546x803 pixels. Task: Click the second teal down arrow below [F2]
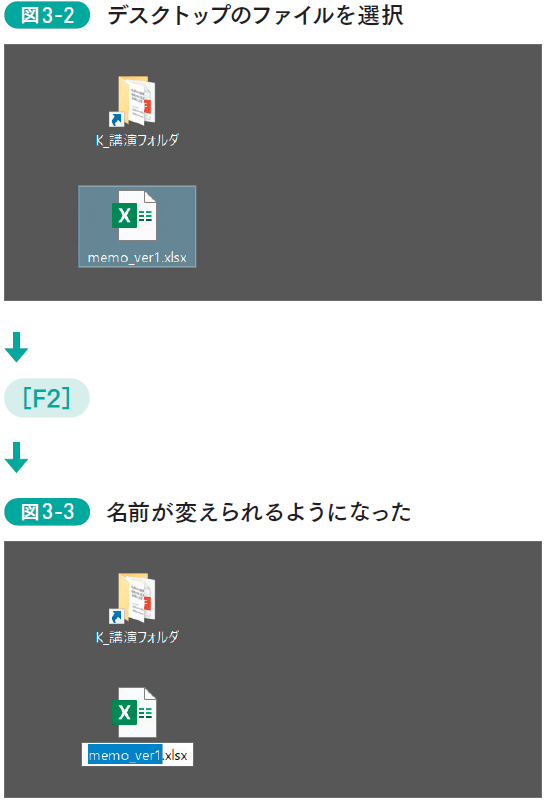pyautogui.click(x=16, y=457)
